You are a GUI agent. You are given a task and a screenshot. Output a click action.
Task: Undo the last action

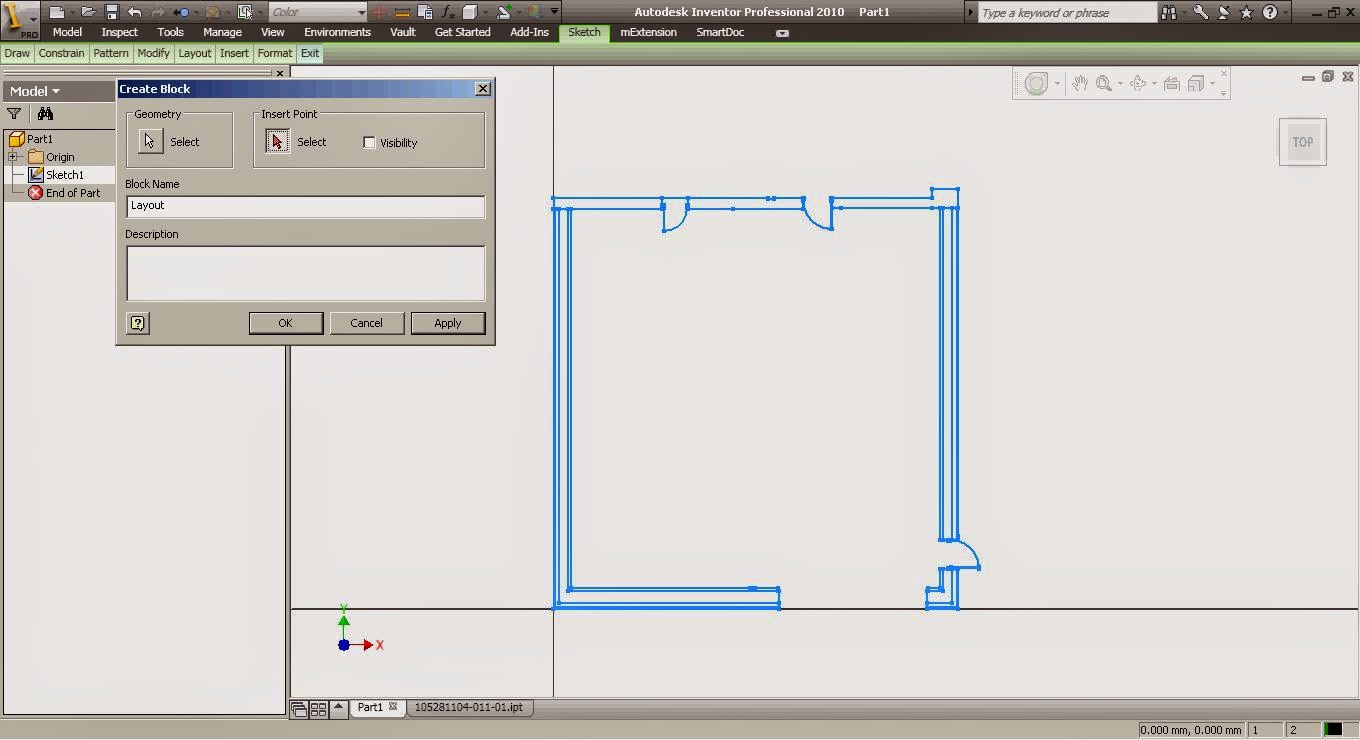point(135,12)
